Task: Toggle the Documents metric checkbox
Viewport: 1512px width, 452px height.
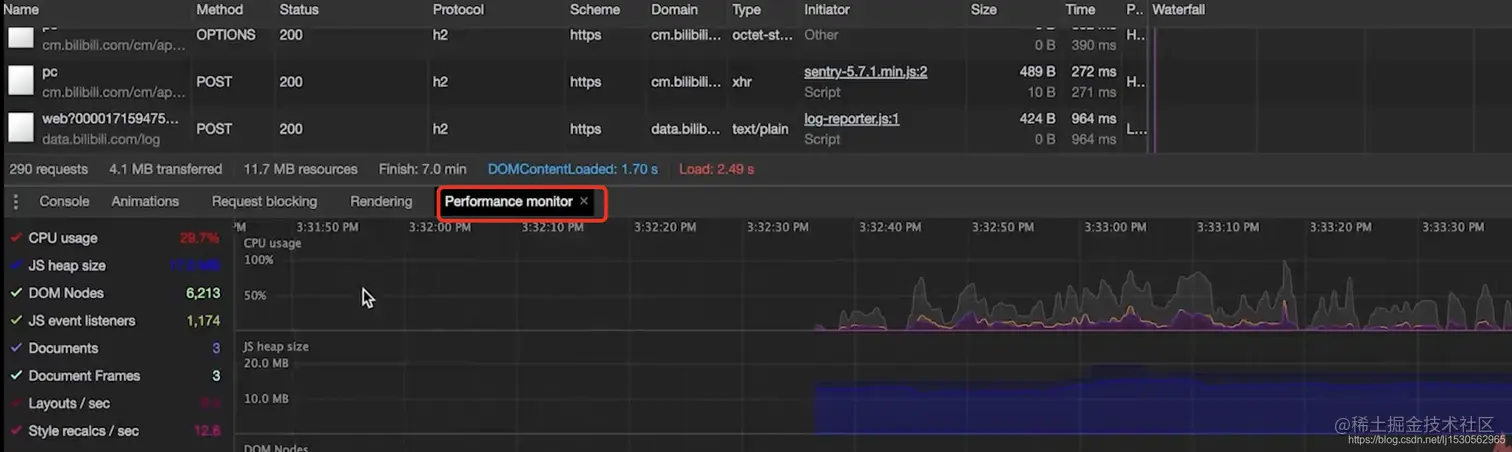Action: tap(16, 348)
